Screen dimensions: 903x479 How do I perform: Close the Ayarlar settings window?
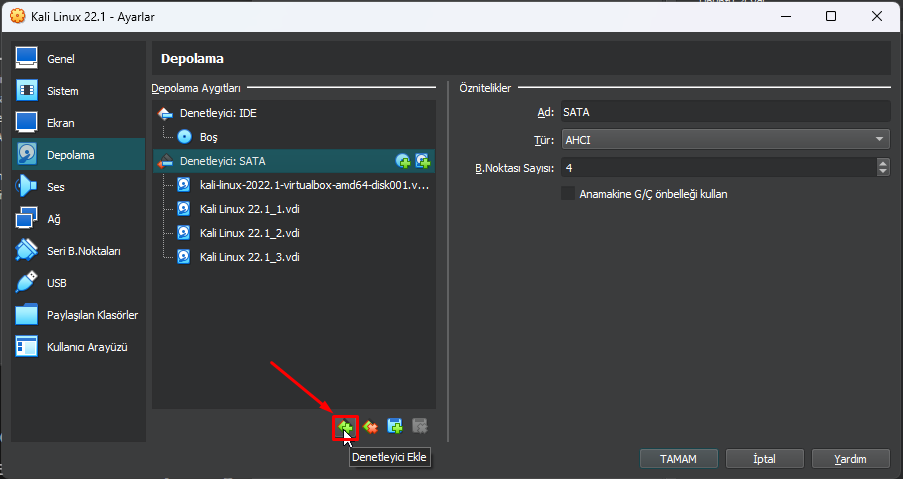877,16
